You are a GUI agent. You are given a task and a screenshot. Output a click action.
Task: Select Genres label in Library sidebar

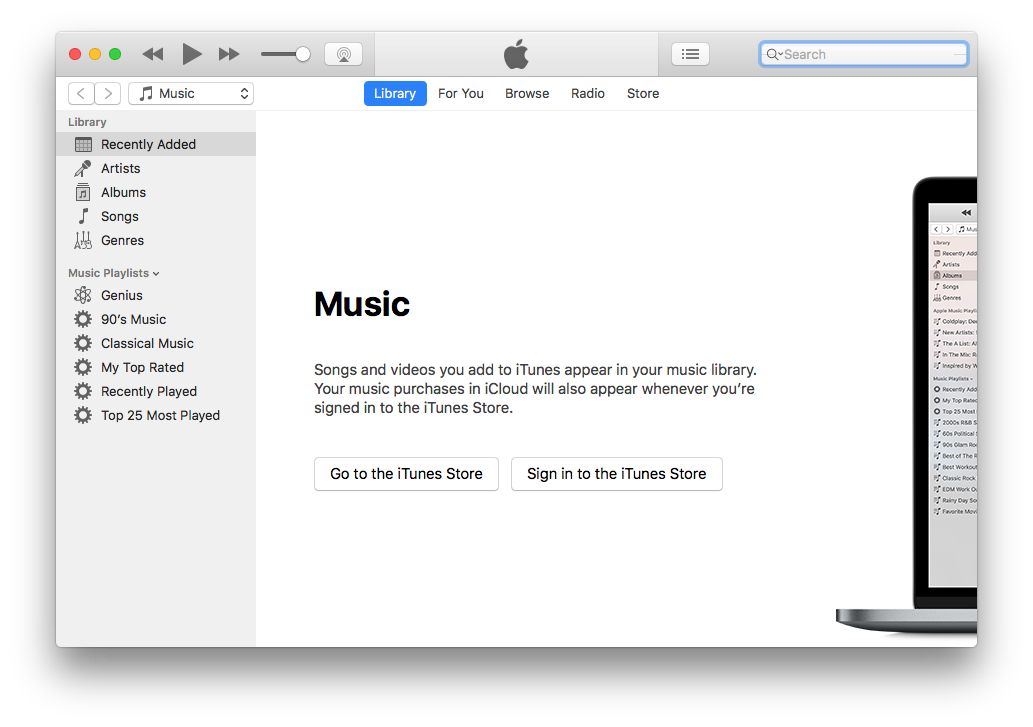(x=122, y=240)
